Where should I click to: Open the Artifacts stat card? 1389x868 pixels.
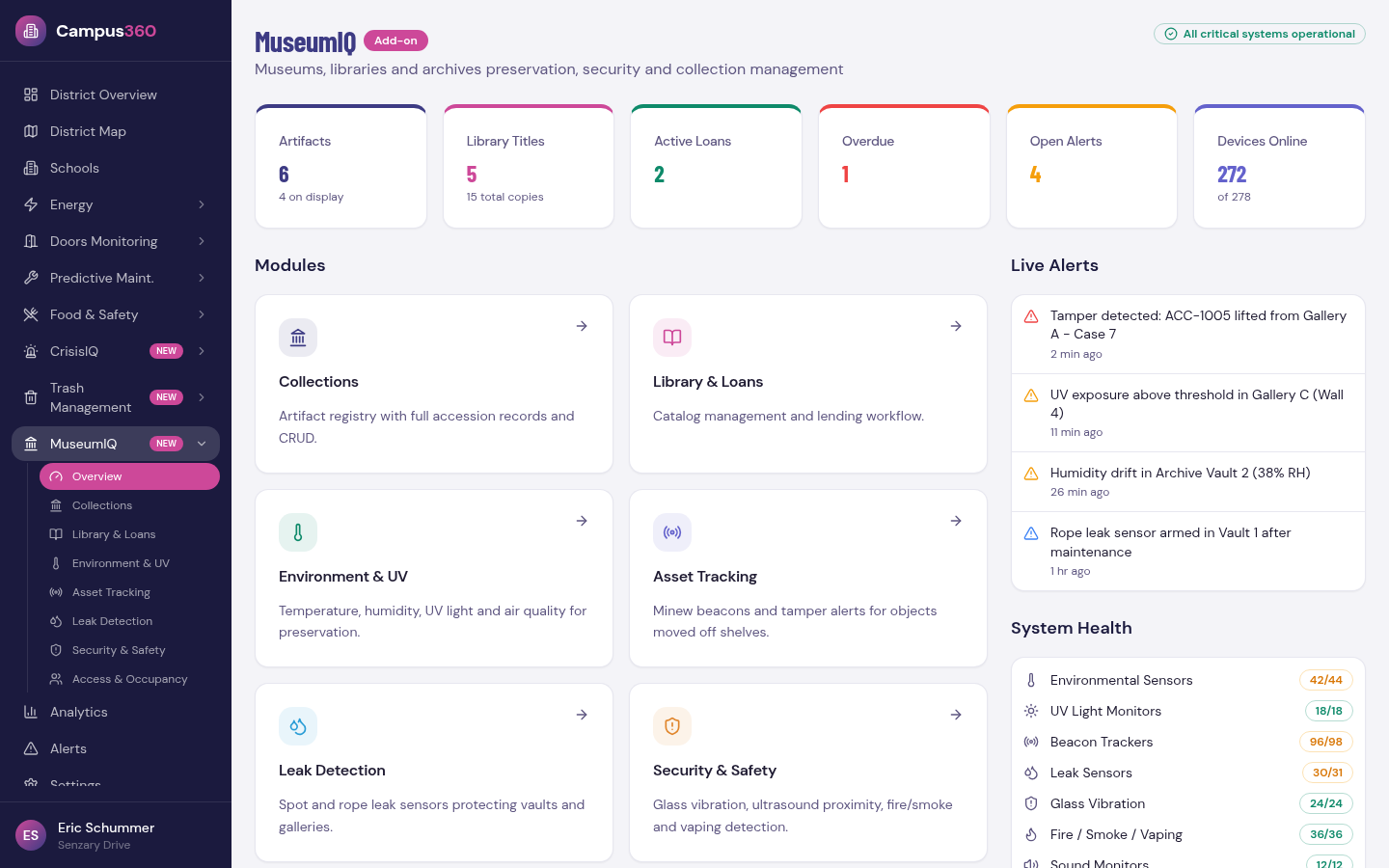340,166
